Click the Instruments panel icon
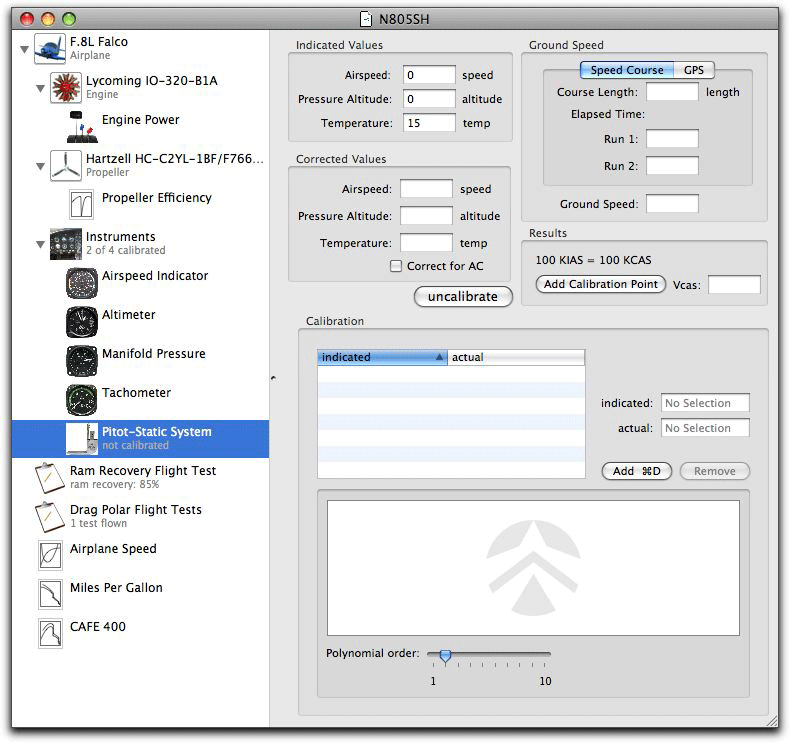790x743 pixels. click(65, 244)
